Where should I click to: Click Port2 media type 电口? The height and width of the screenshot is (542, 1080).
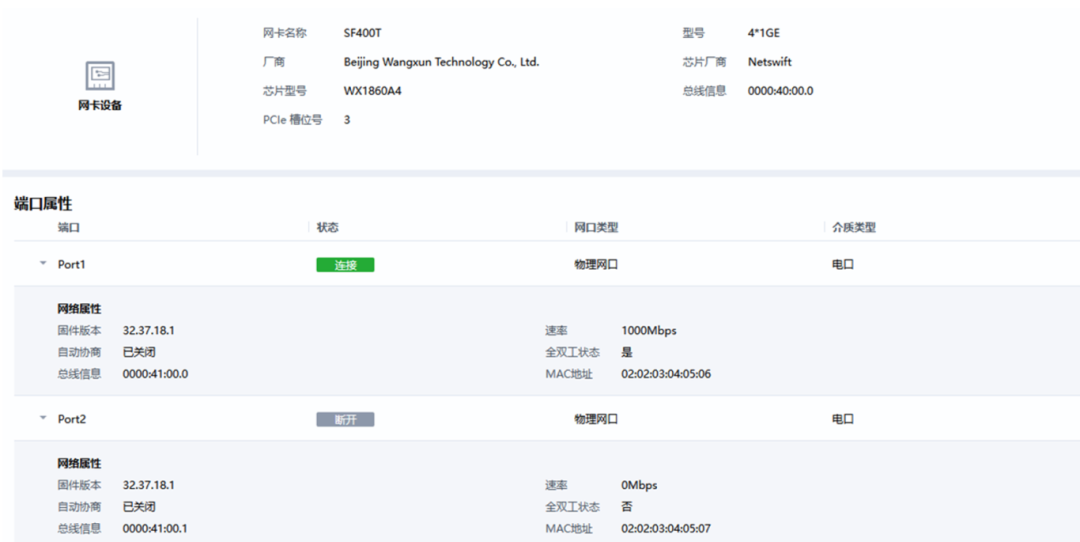click(843, 419)
